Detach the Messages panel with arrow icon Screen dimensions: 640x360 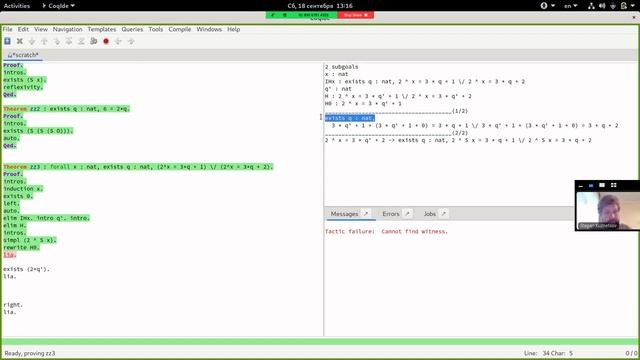pos(366,213)
